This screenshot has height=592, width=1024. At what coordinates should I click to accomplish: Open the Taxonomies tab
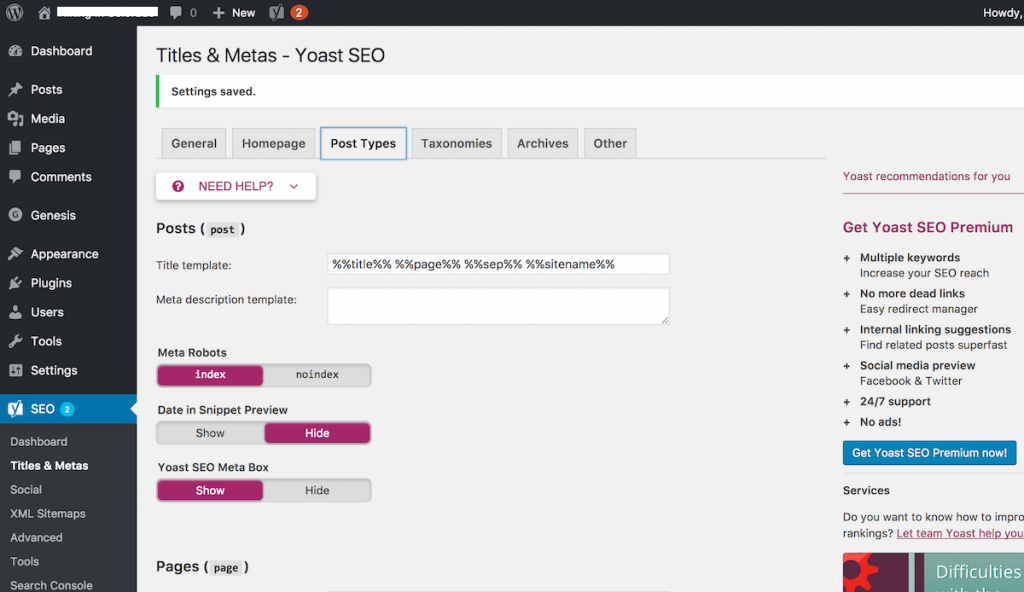pos(456,144)
